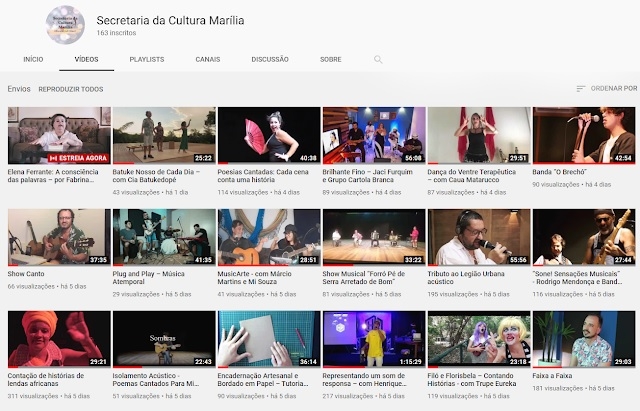Click title MusicArte - com Márcio Martins
Screen dimensions: 640x411
[255, 278]
